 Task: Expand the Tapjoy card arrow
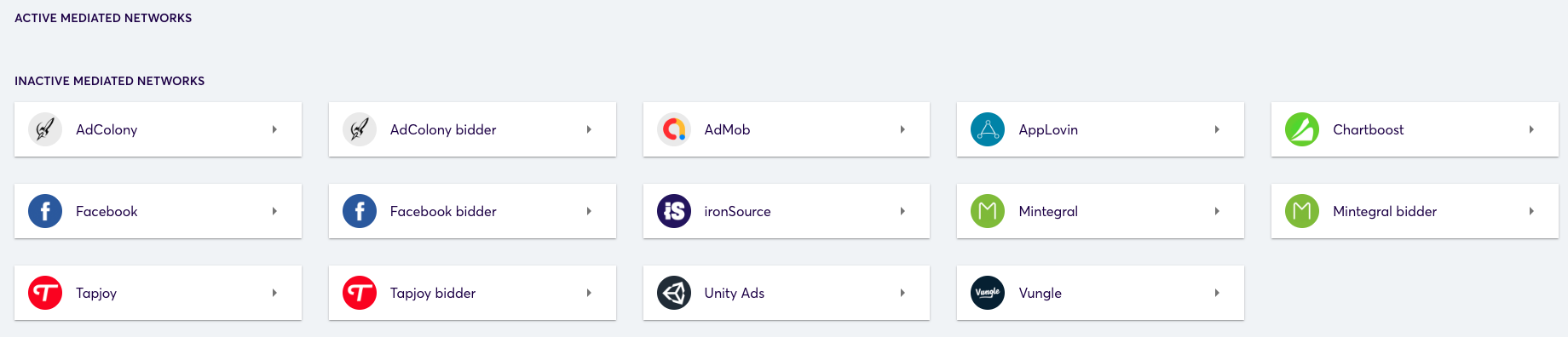coord(274,293)
